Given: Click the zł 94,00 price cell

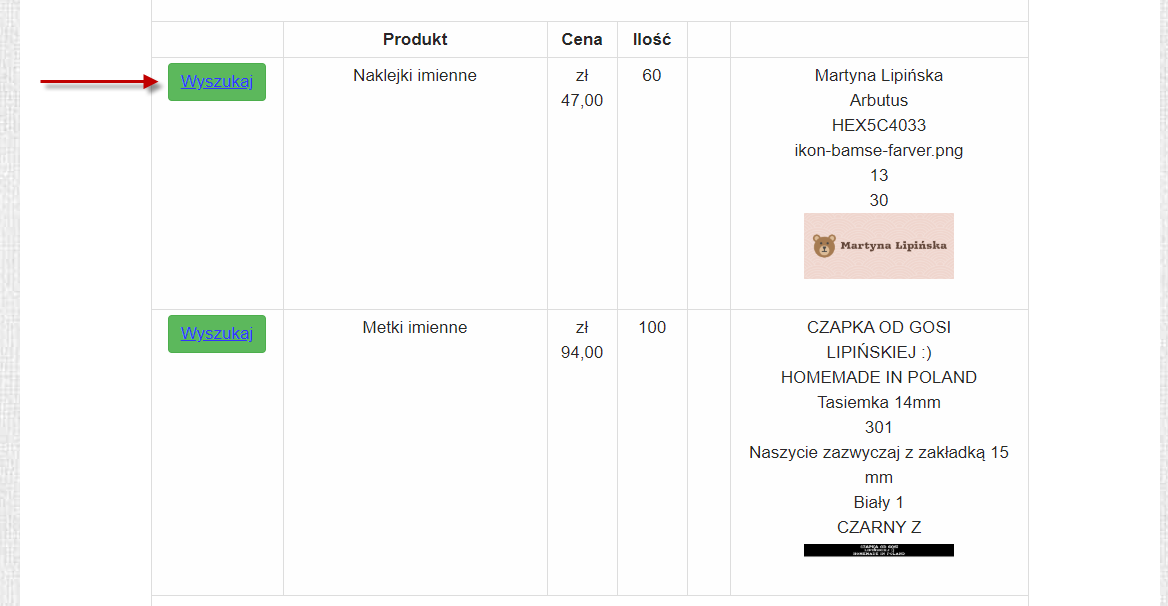Looking at the screenshot, I should pos(582,339).
